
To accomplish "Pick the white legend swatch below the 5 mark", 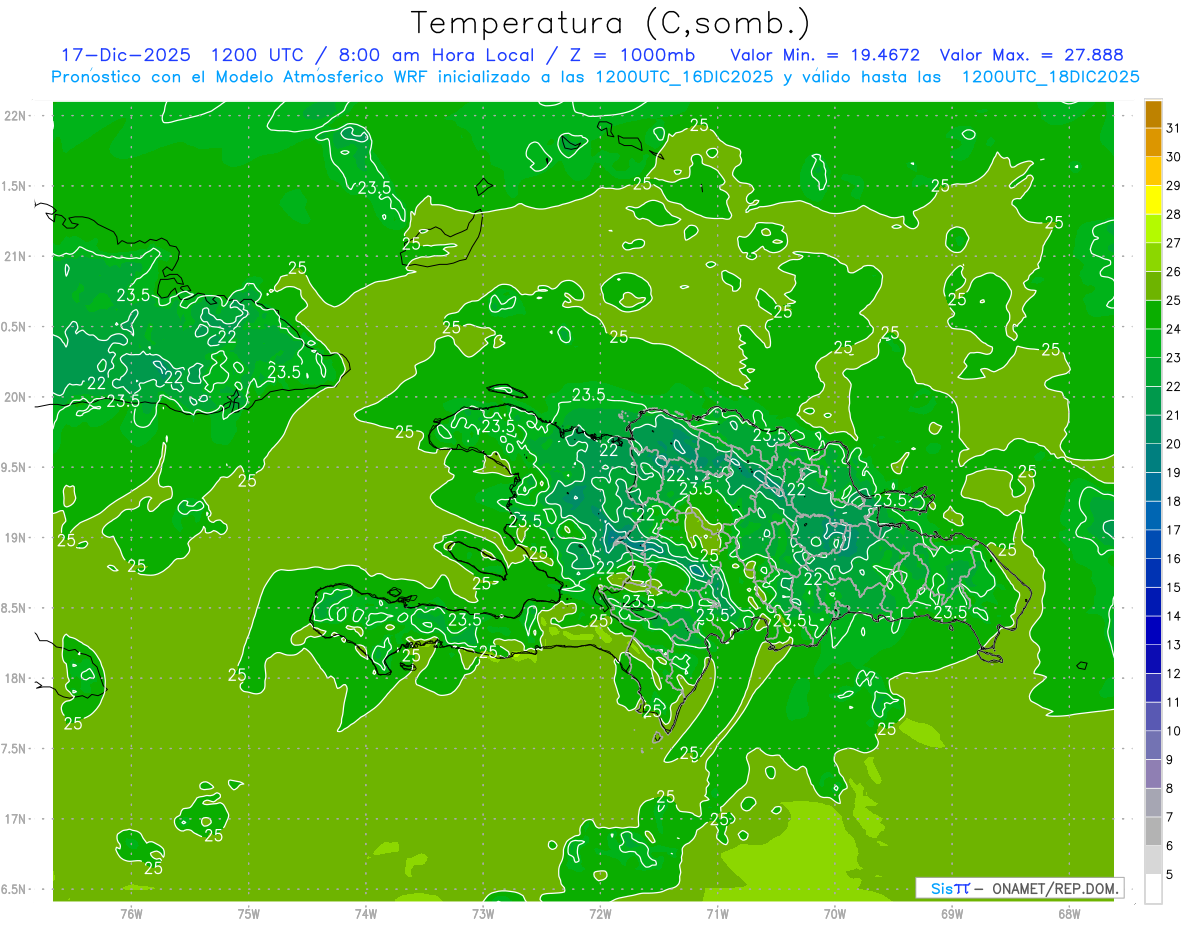I will [1154, 889].
